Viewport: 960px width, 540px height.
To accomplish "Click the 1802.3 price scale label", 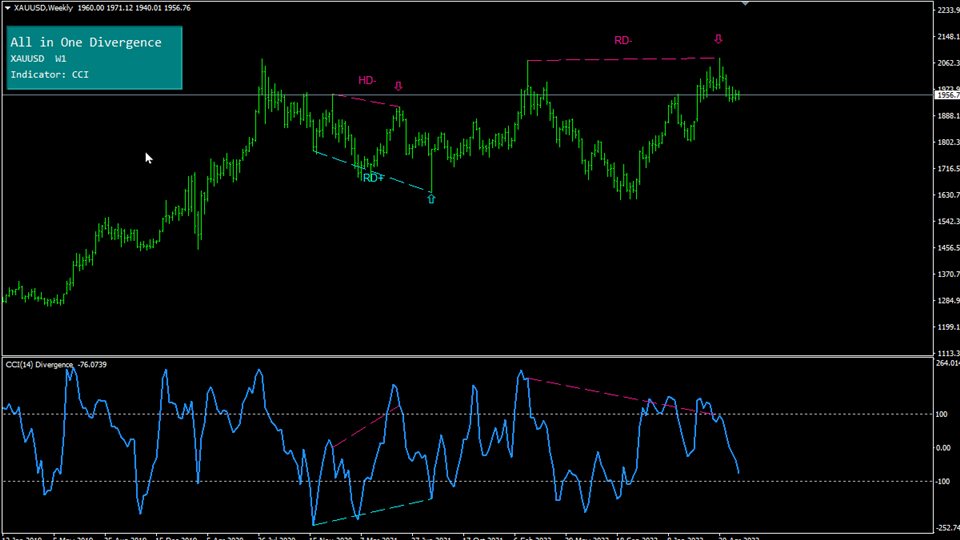I will tap(948, 142).
